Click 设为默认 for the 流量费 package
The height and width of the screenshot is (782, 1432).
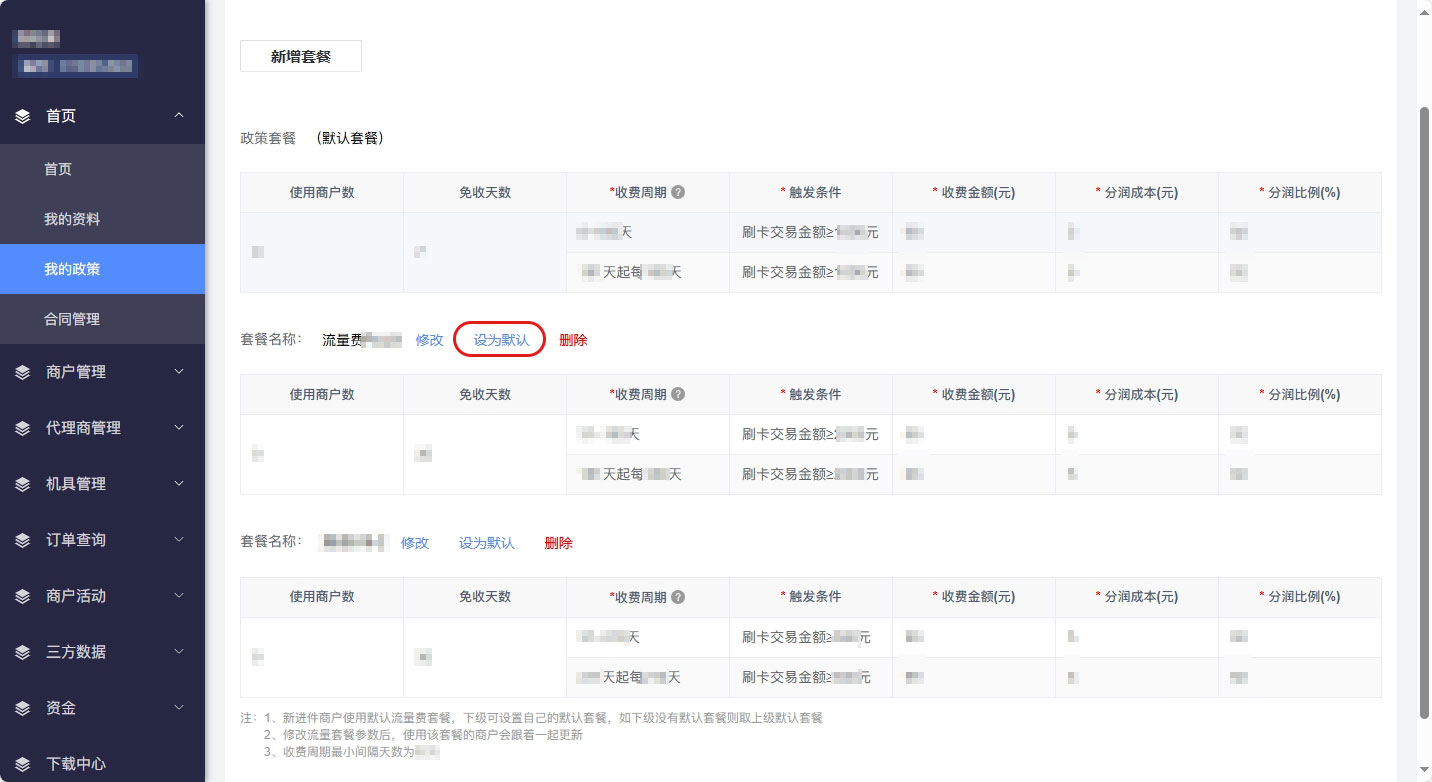(501, 340)
